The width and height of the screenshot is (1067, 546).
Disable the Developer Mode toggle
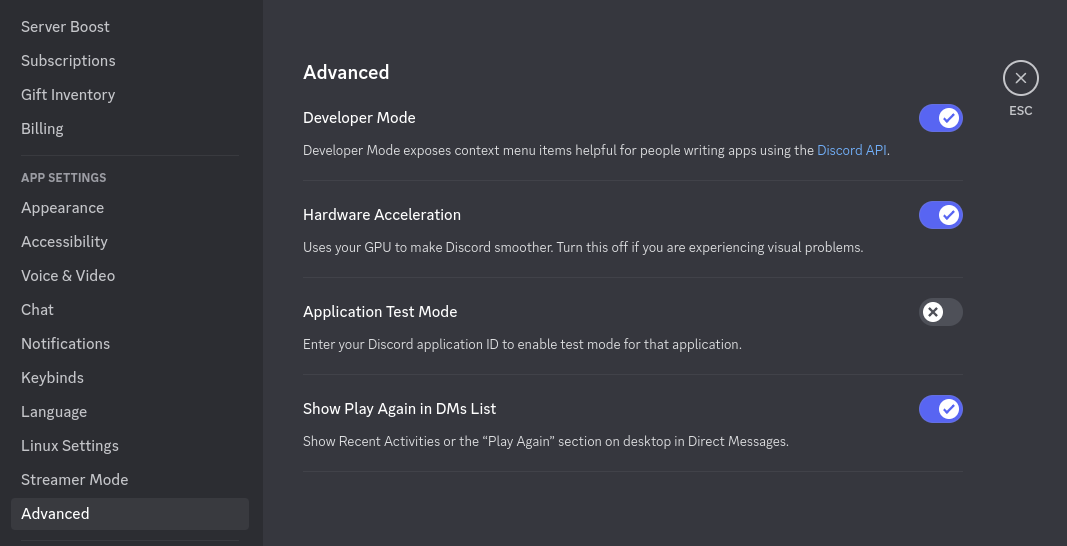point(940,118)
